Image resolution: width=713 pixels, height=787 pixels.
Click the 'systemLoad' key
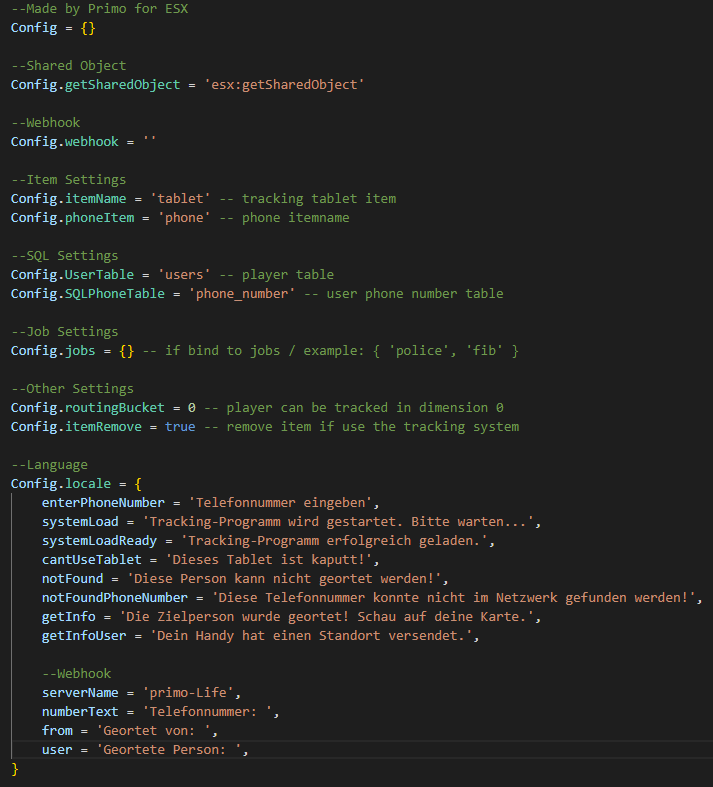pyautogui.click(x=80, y=521)
